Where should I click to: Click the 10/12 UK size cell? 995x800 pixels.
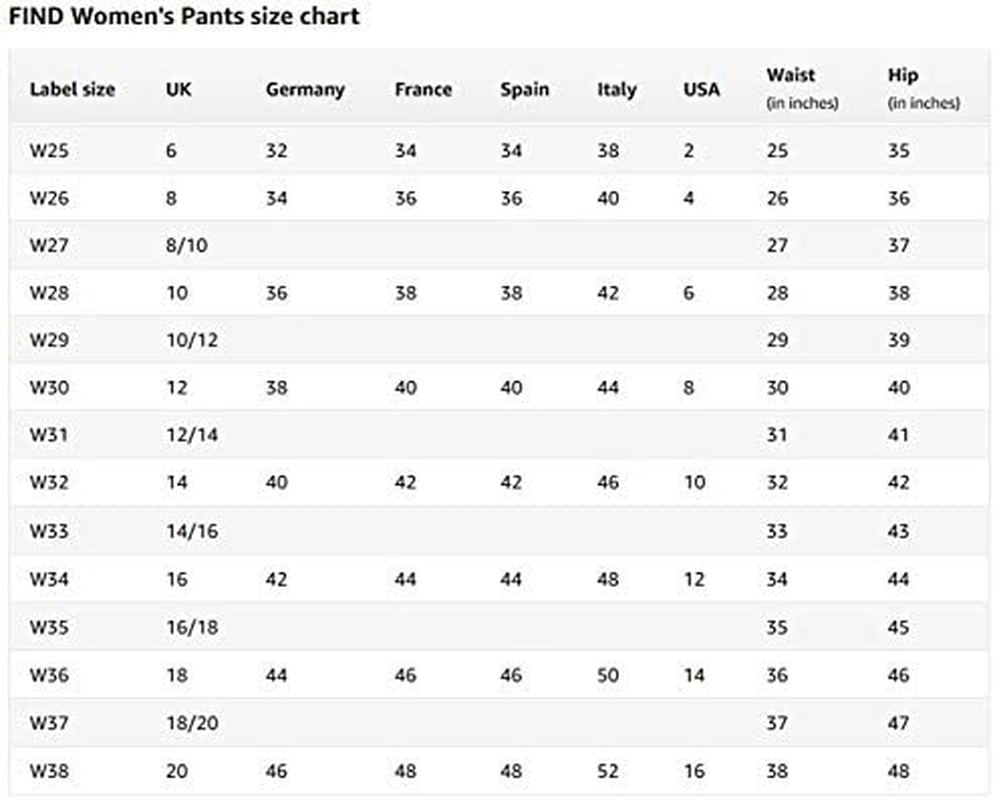192,340
